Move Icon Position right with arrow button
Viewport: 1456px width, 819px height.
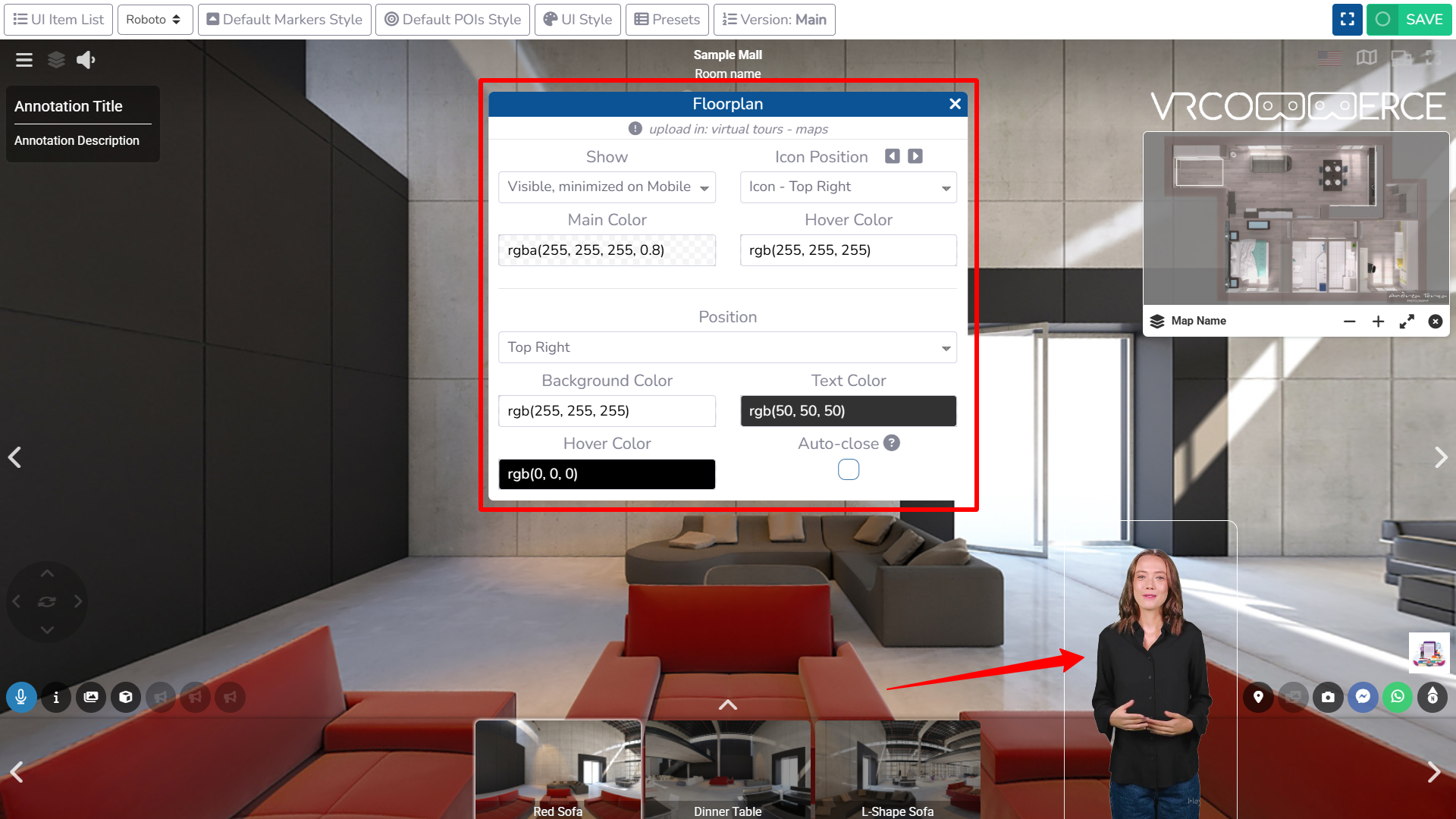click(915, 156)
